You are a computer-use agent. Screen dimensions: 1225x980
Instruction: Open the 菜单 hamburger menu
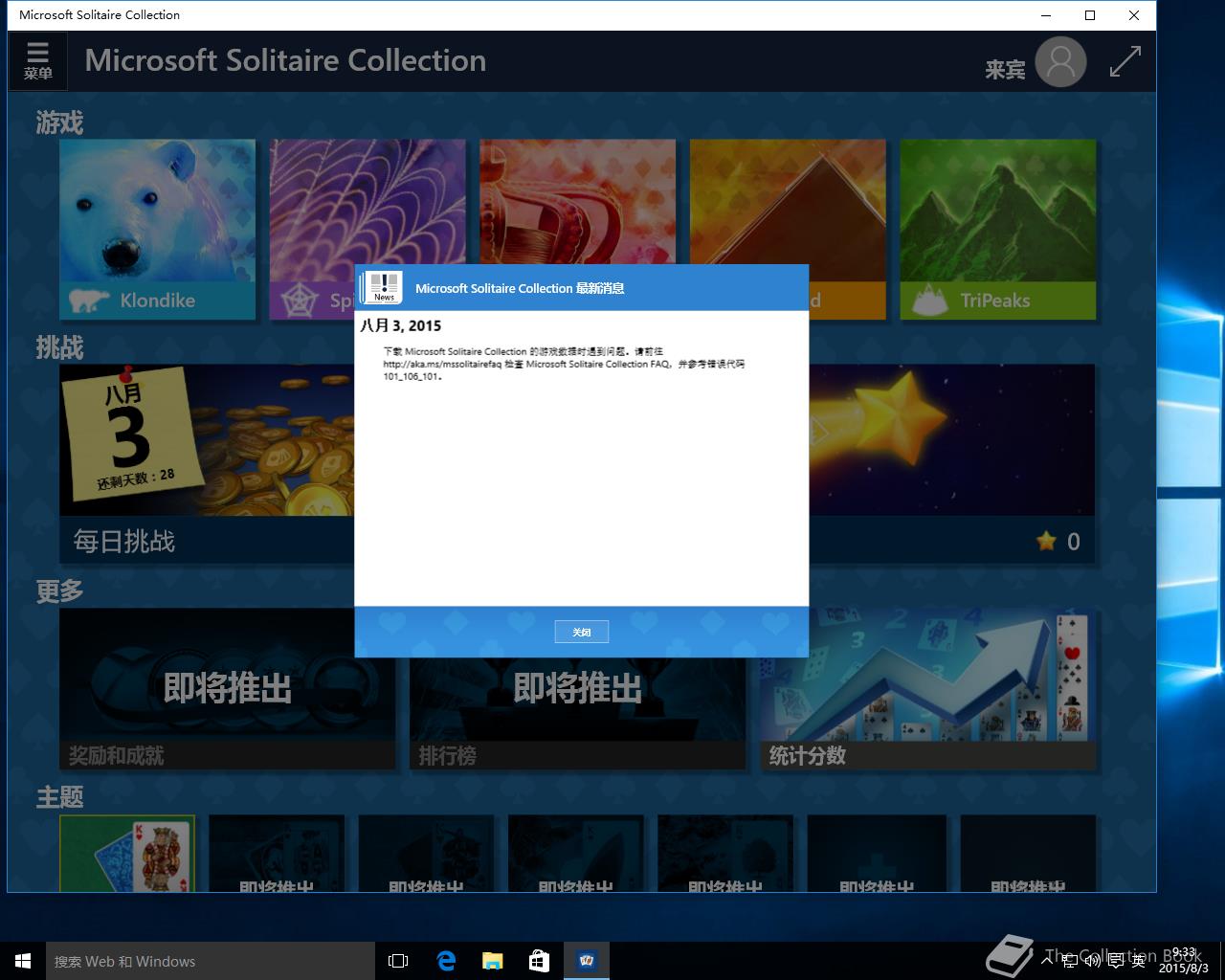38,61
